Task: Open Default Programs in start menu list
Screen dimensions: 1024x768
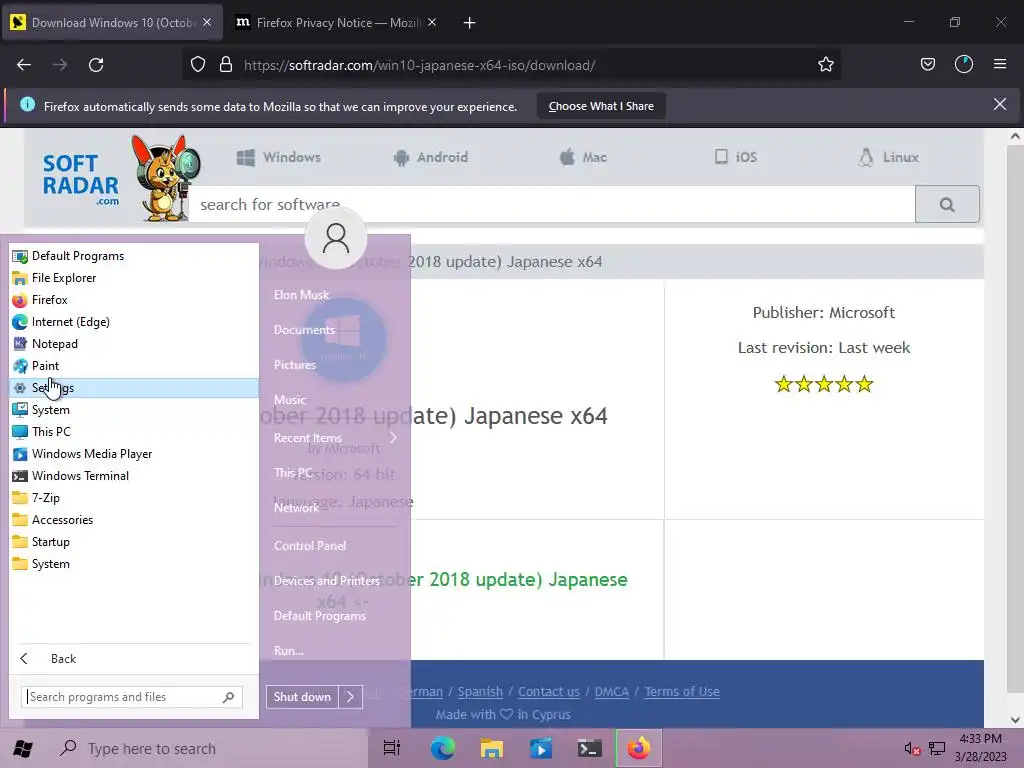Action: point(134,256)
